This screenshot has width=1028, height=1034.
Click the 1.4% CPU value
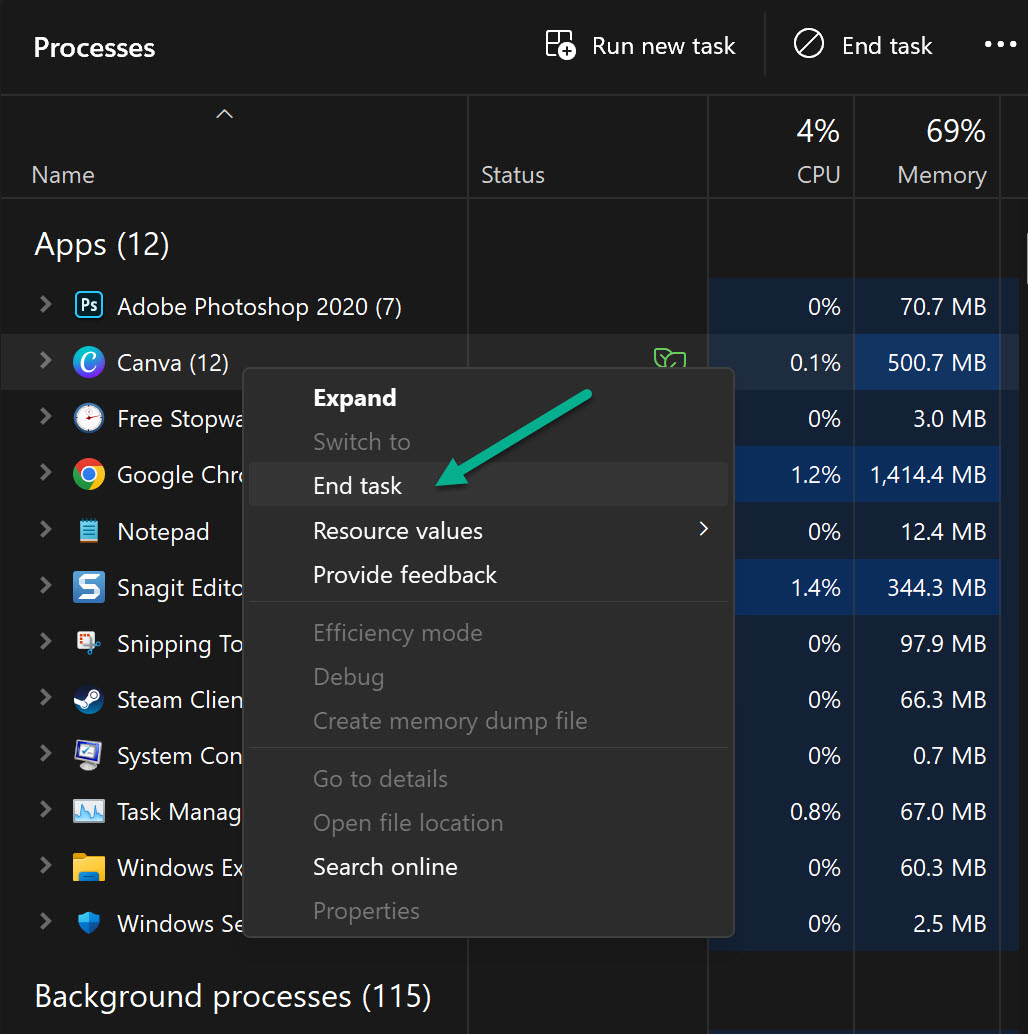point(815,588)
